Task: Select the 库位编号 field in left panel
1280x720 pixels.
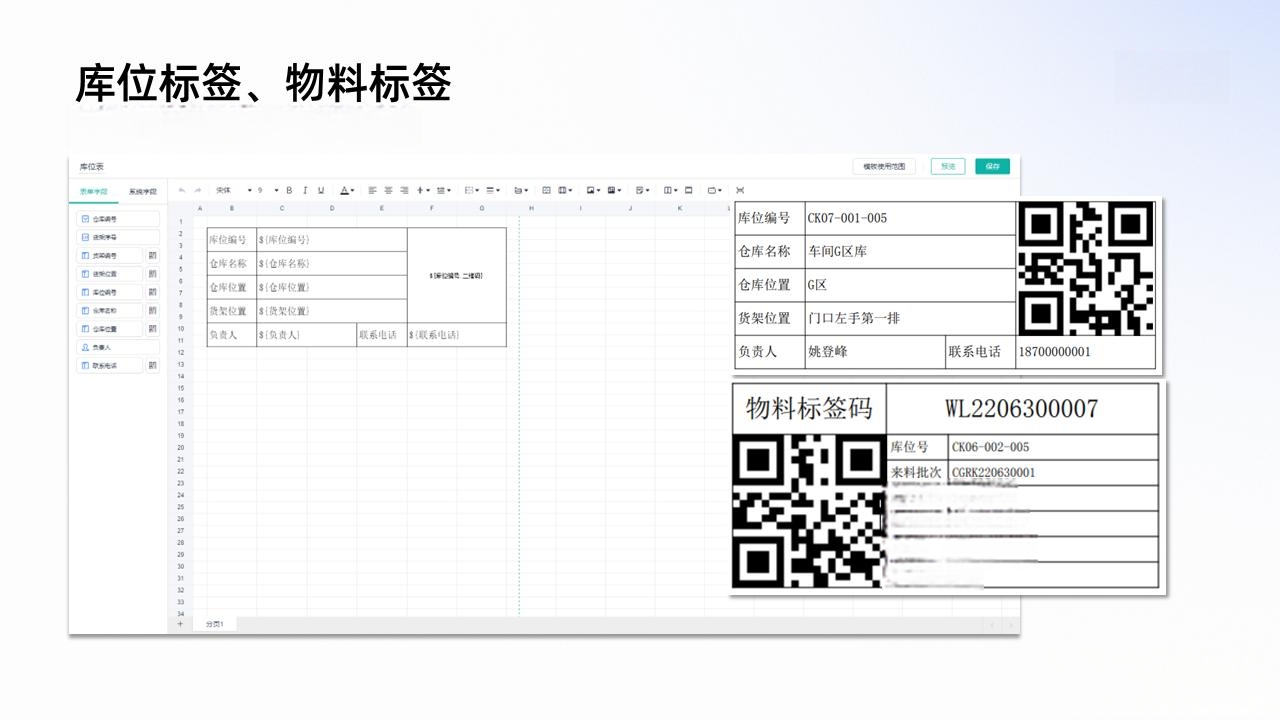Action: (110, 292)
